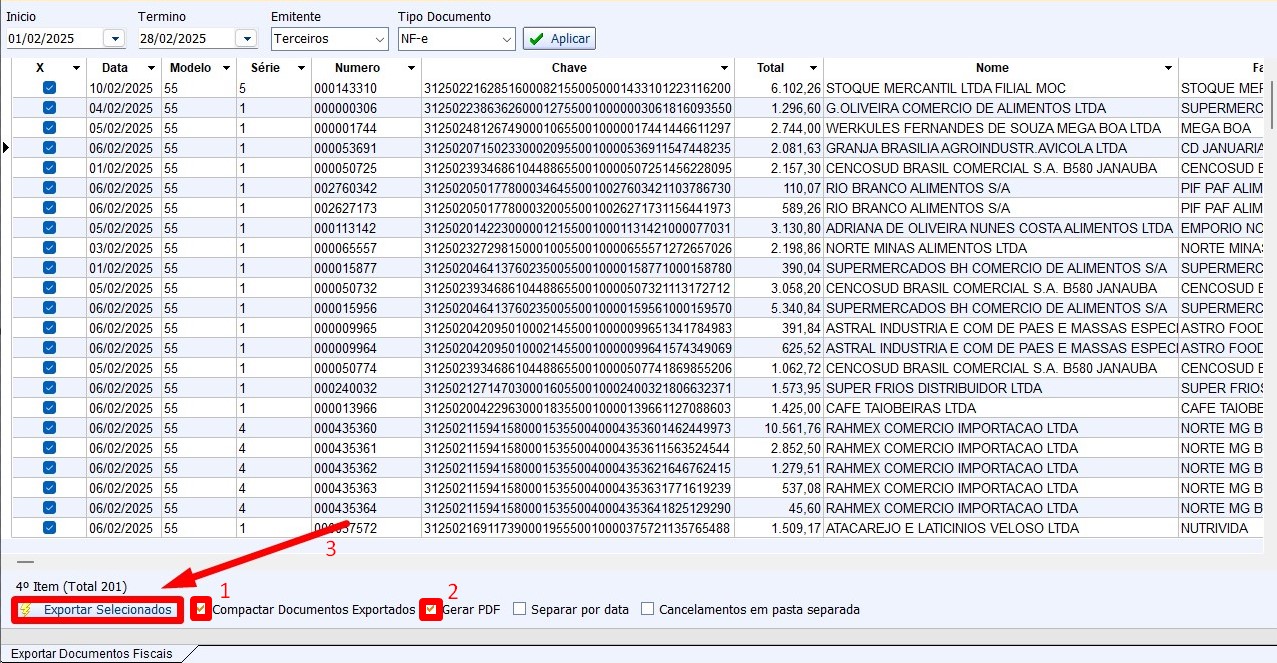Expand the Emitente dropdown

point(379,39)
